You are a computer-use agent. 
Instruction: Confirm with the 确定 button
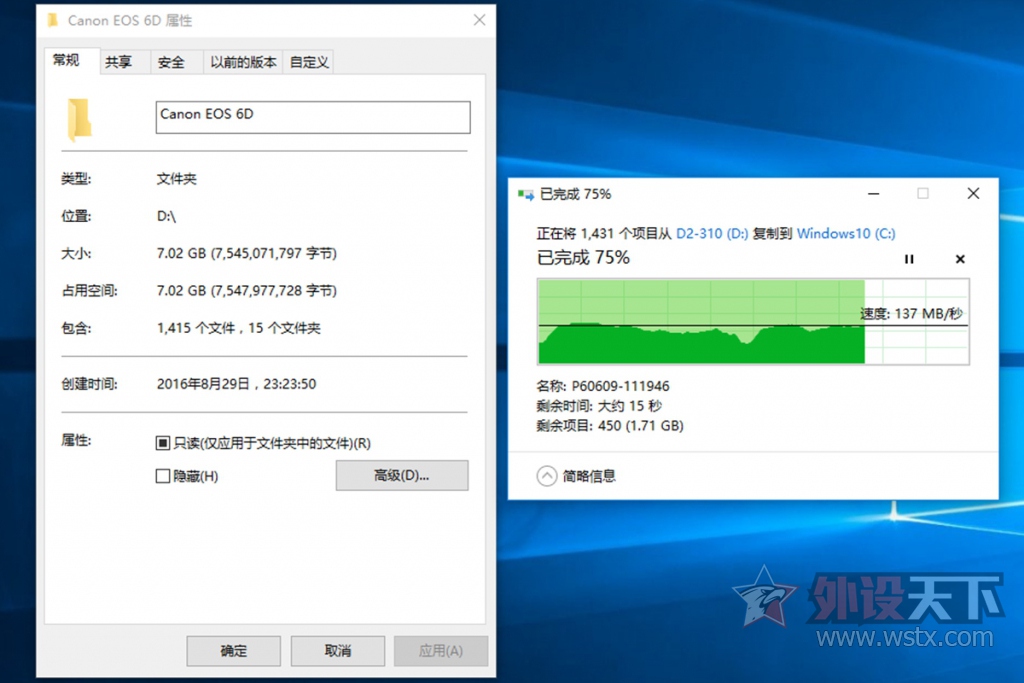(233, 650)
